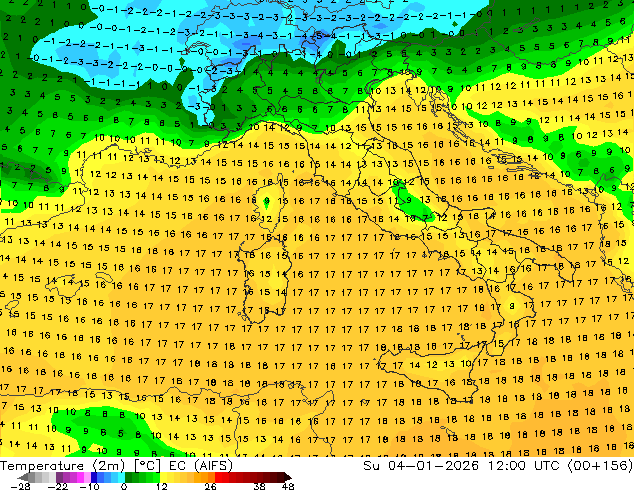
Task: Click the bright yellow legend swatch at 12
Action: 163,477
